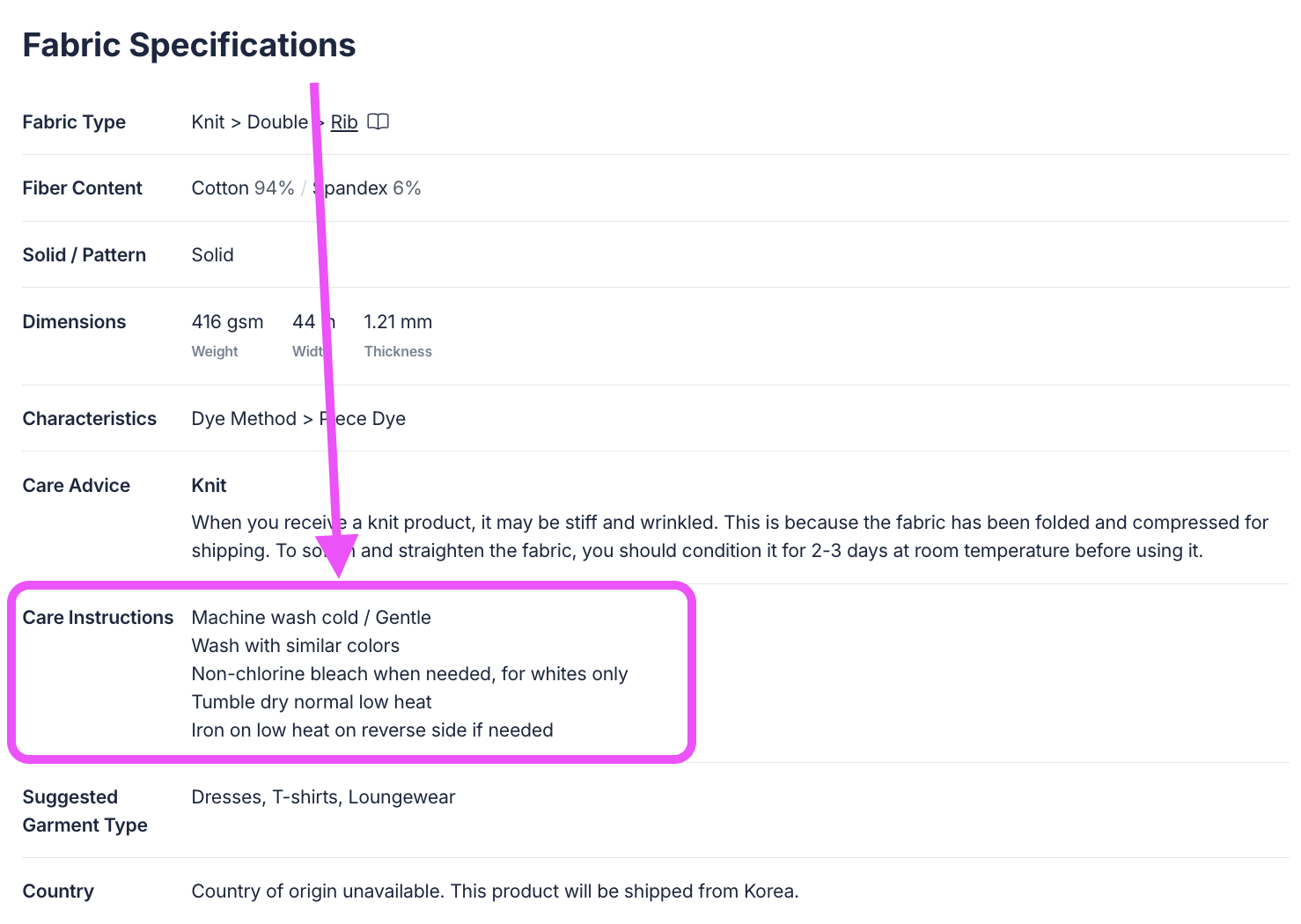Click the Cotton 94% fiber value
Viewport: 1301px width, 924px height.
point(243,188)
